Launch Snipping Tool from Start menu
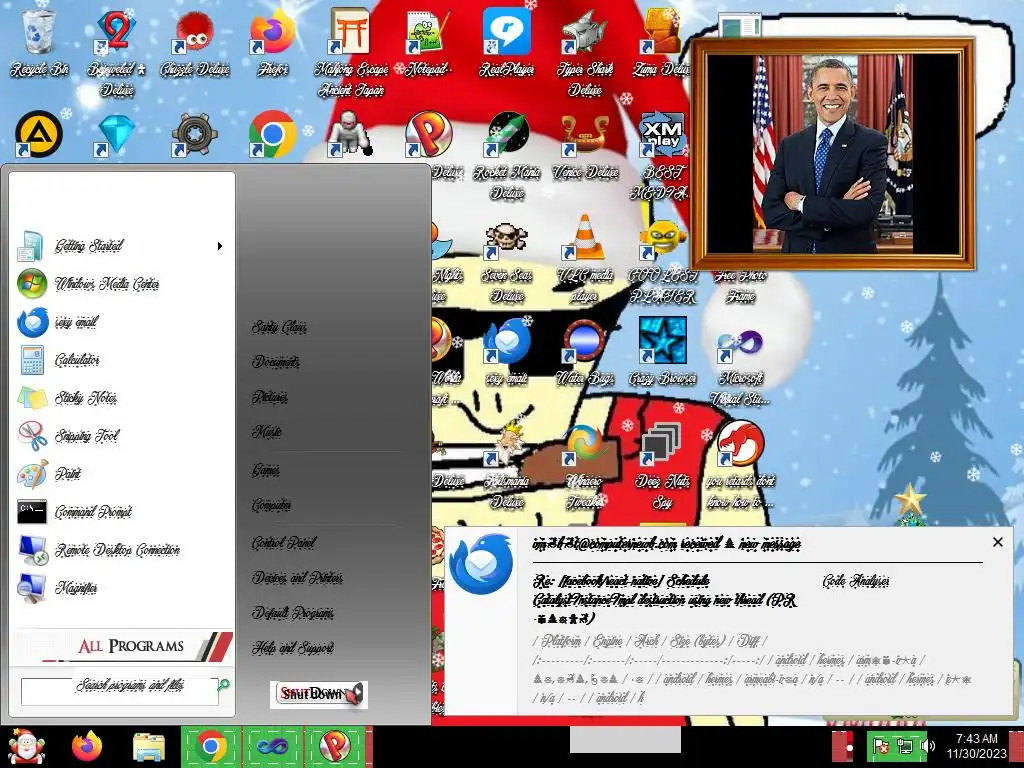 tap(121, 436)
